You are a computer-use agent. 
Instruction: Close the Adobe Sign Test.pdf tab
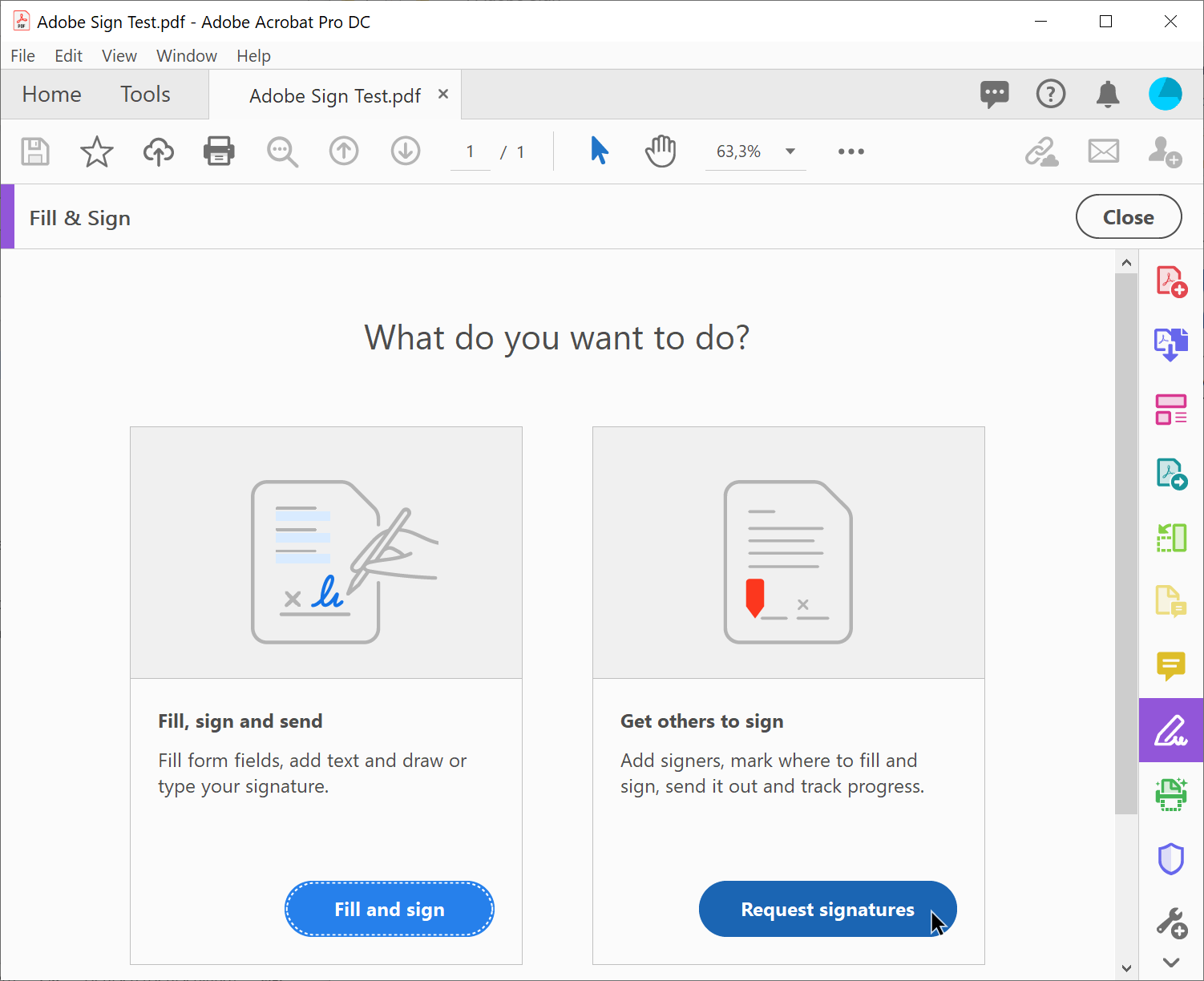coord(443,95)
